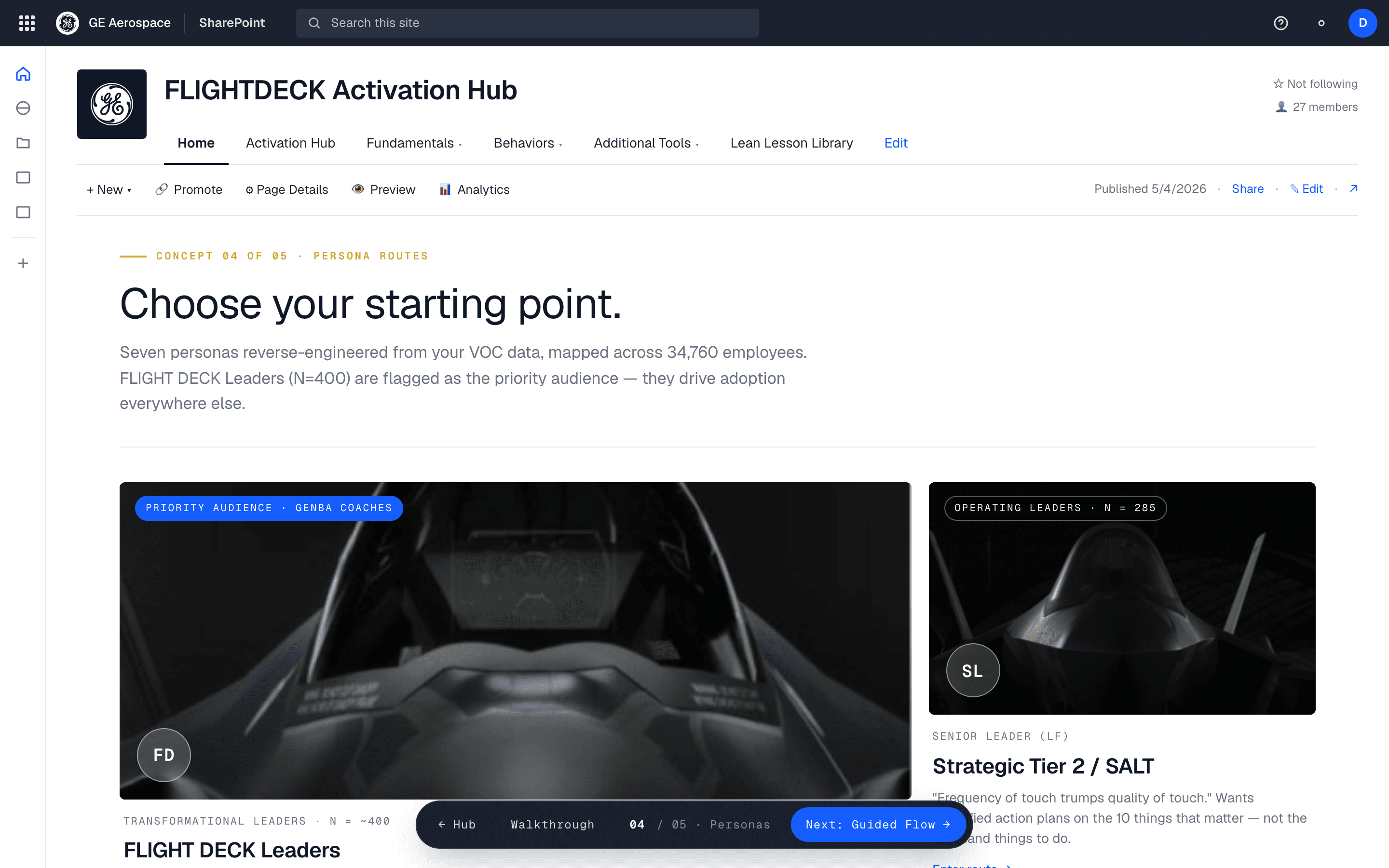The height and width of the screenshot is (868, 1389).
Task: Open Page Details
Action: pyautogui.click(x=286, y=190)
